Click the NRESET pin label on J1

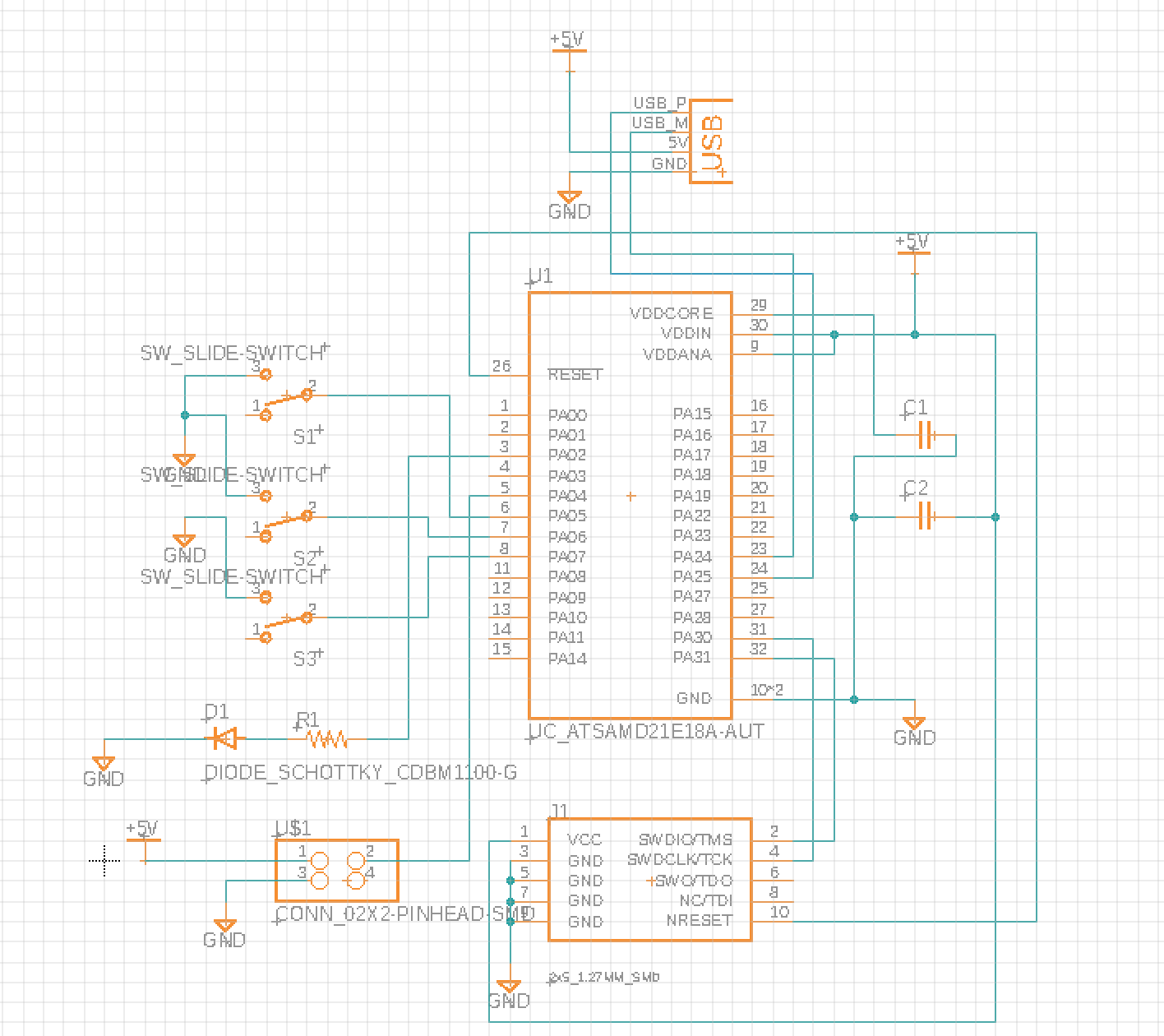tap(699, 920)
